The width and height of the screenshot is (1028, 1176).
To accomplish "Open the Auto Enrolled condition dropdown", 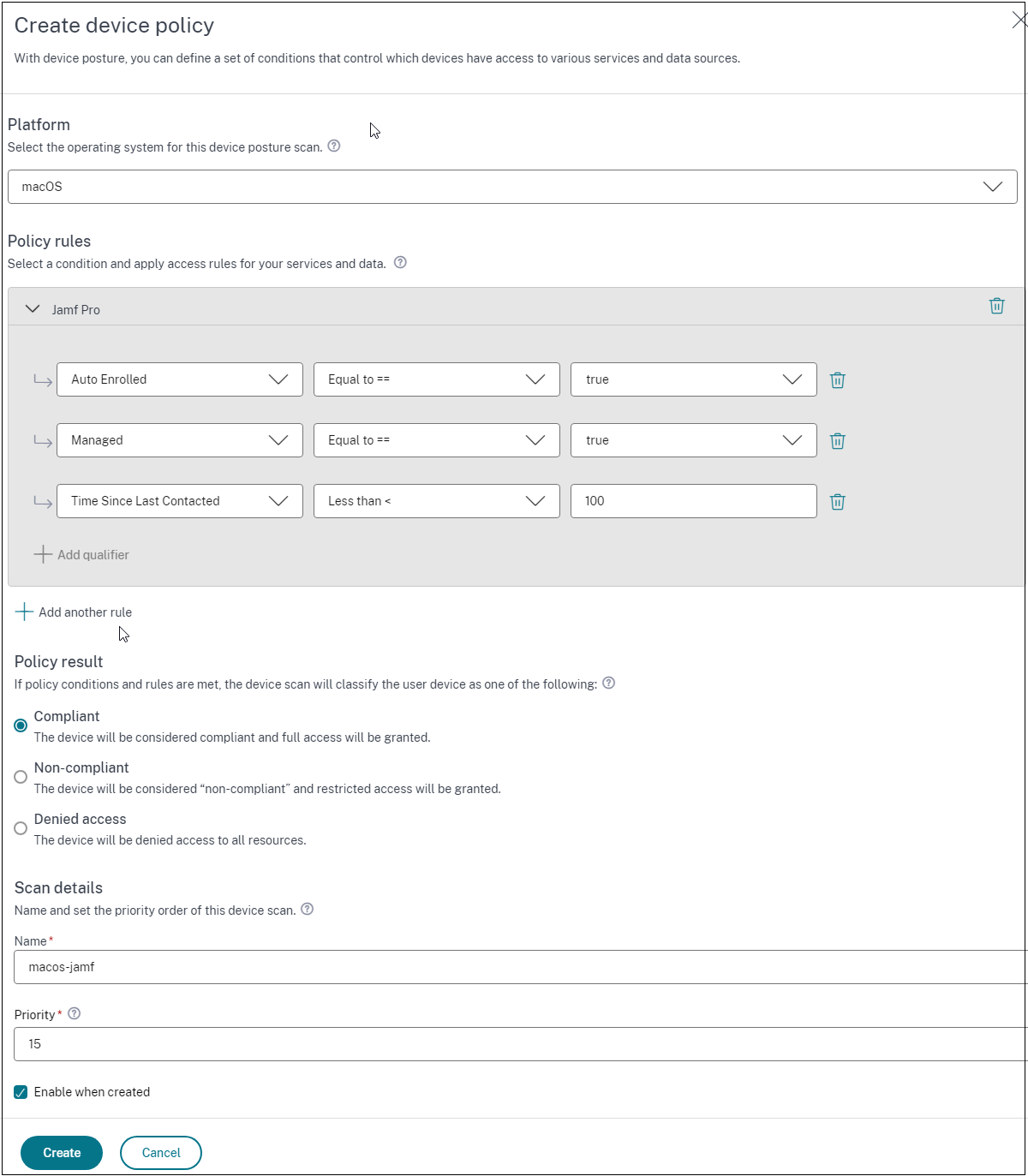I will tap(179, 379).
